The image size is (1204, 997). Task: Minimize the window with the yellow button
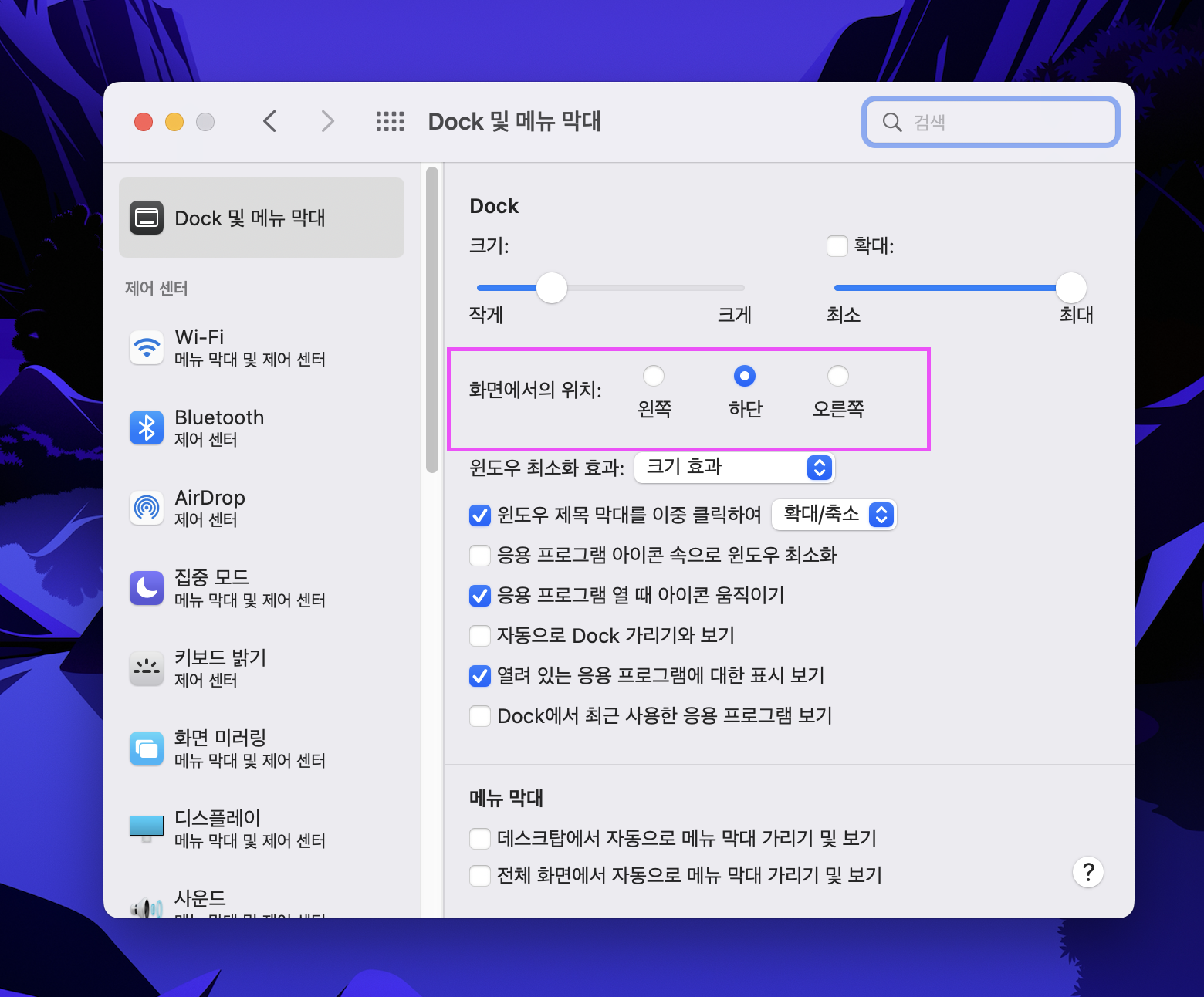174,122
